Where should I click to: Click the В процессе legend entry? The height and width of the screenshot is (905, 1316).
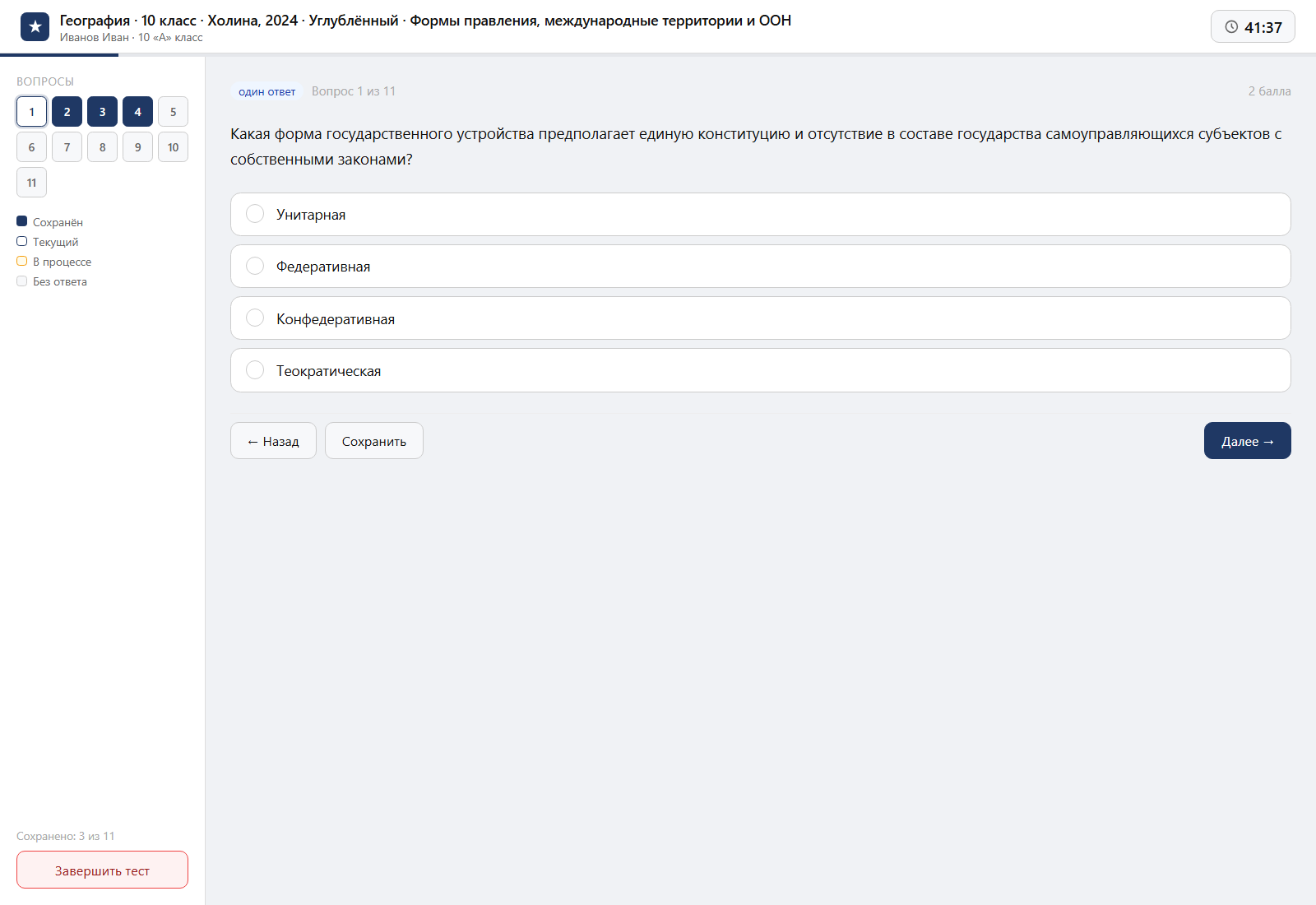[x=53, y=262]
